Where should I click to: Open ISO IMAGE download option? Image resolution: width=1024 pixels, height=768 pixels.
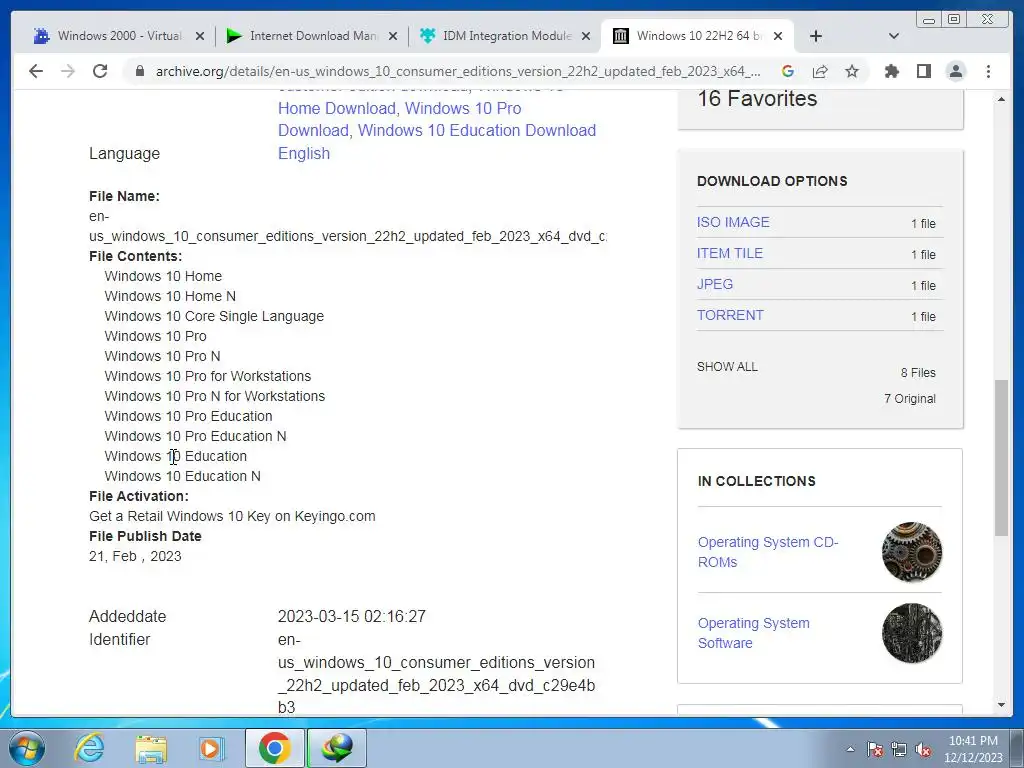(x=733, y=222)
